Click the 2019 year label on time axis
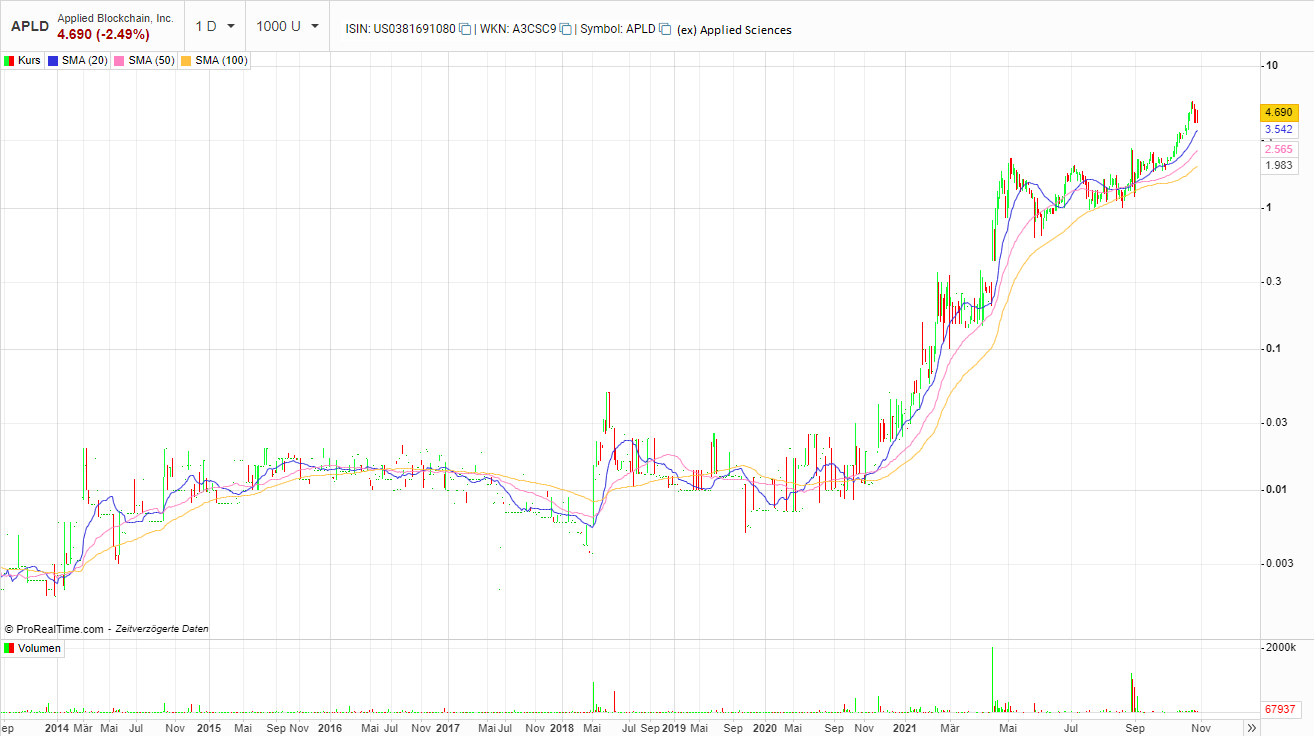 coord(674,728)
